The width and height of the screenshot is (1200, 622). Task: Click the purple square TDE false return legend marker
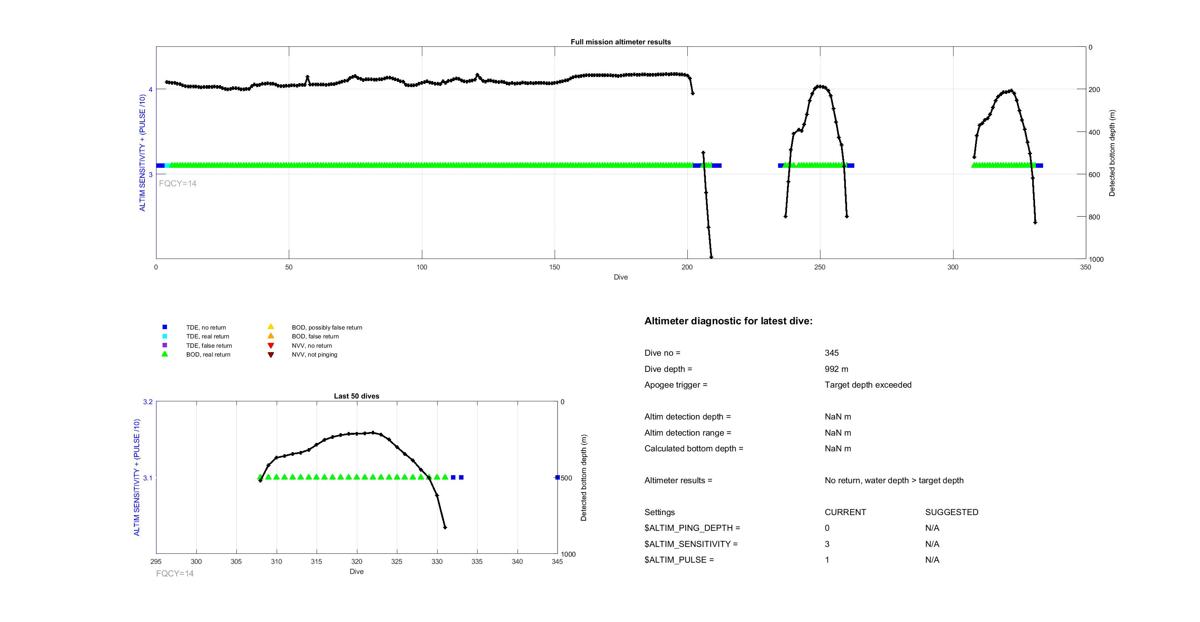tap(165, 345)
